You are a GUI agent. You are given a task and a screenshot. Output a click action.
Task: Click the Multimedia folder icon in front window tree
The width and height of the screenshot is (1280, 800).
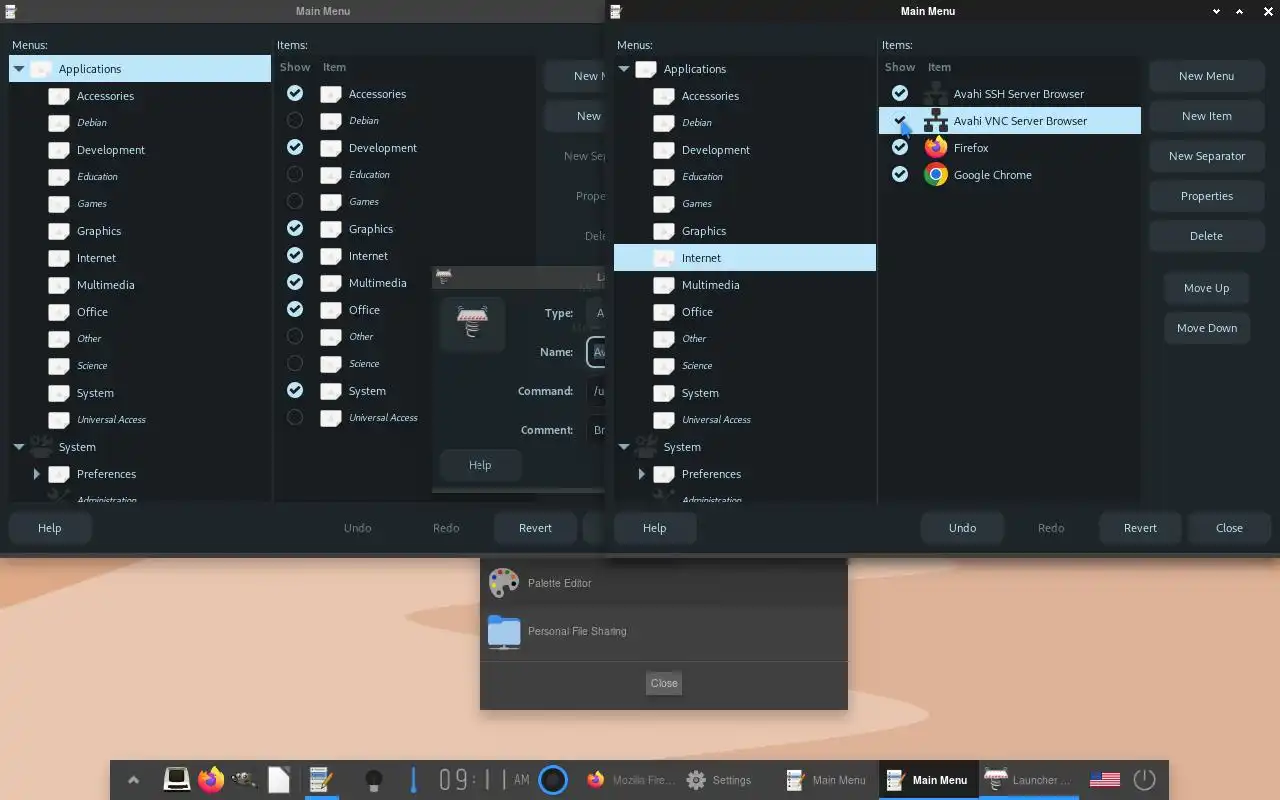pyautogui.click(x=664, y=285)
